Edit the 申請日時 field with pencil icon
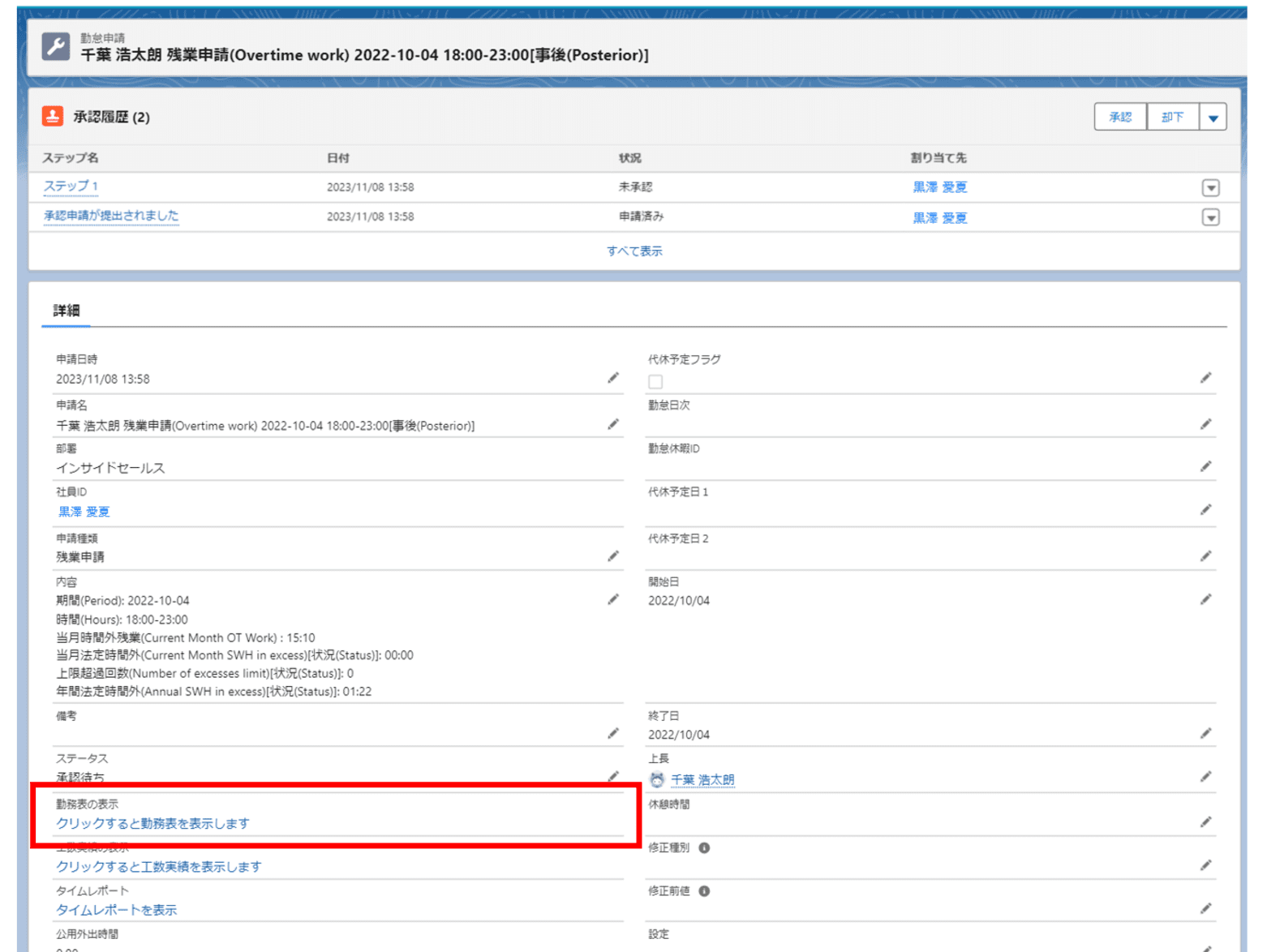The width and height of the screenshot is (1267, 952). pyautogui.click(x=613, y=378)
